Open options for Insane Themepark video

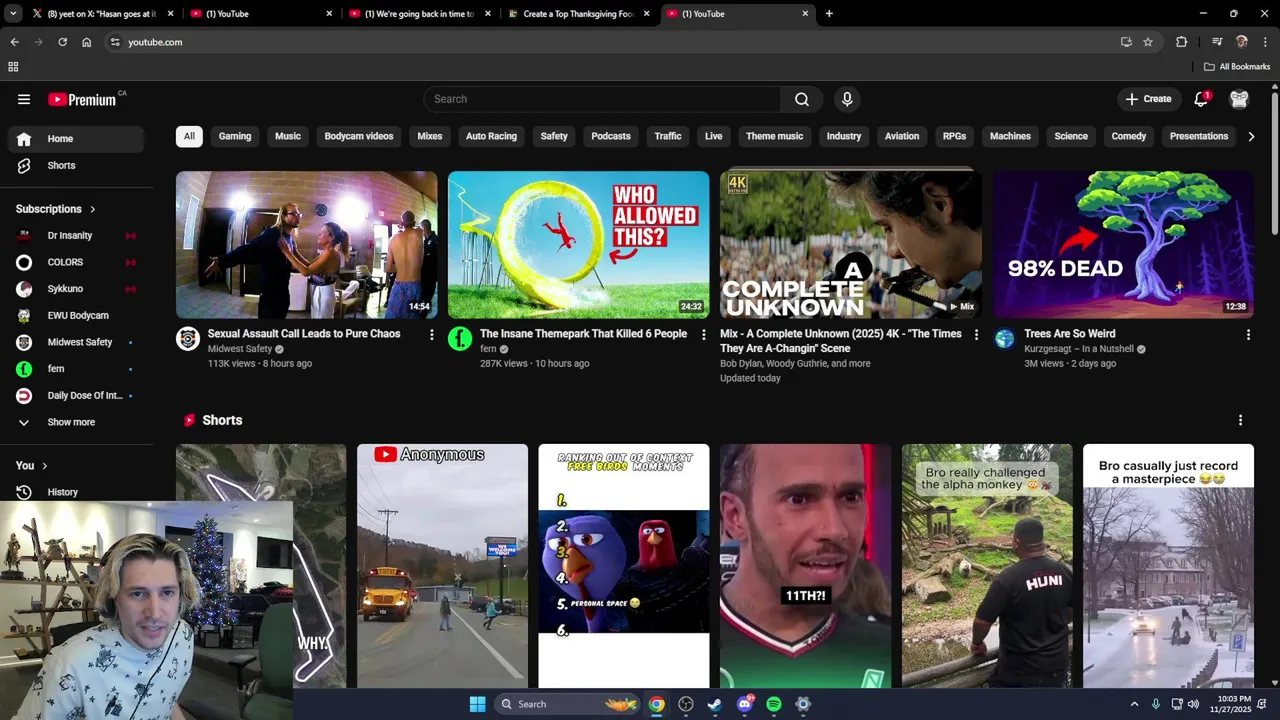pos(704,335)
